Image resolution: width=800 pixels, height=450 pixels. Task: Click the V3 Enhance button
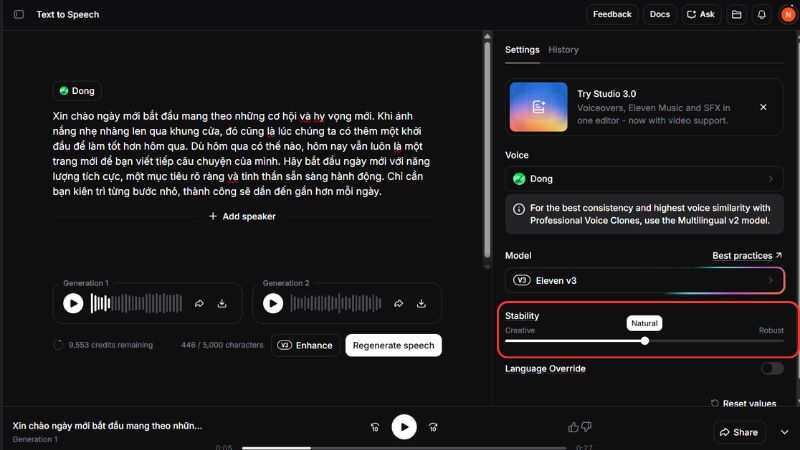click(305, 345)
